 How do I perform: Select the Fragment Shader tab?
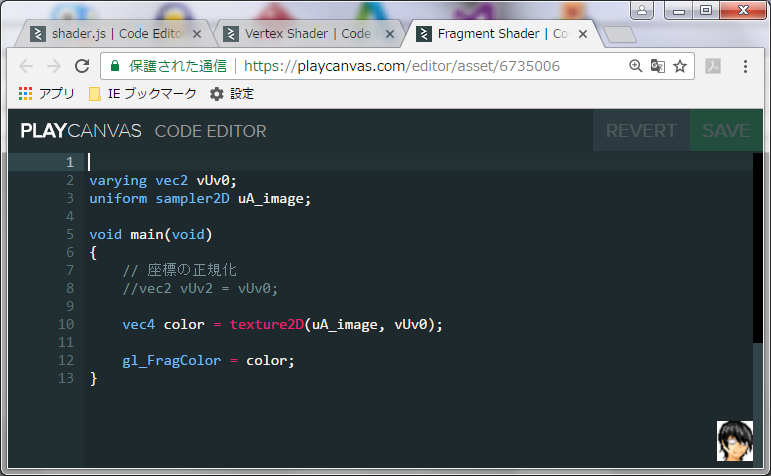pyautogui.click(x=502, y=34)
